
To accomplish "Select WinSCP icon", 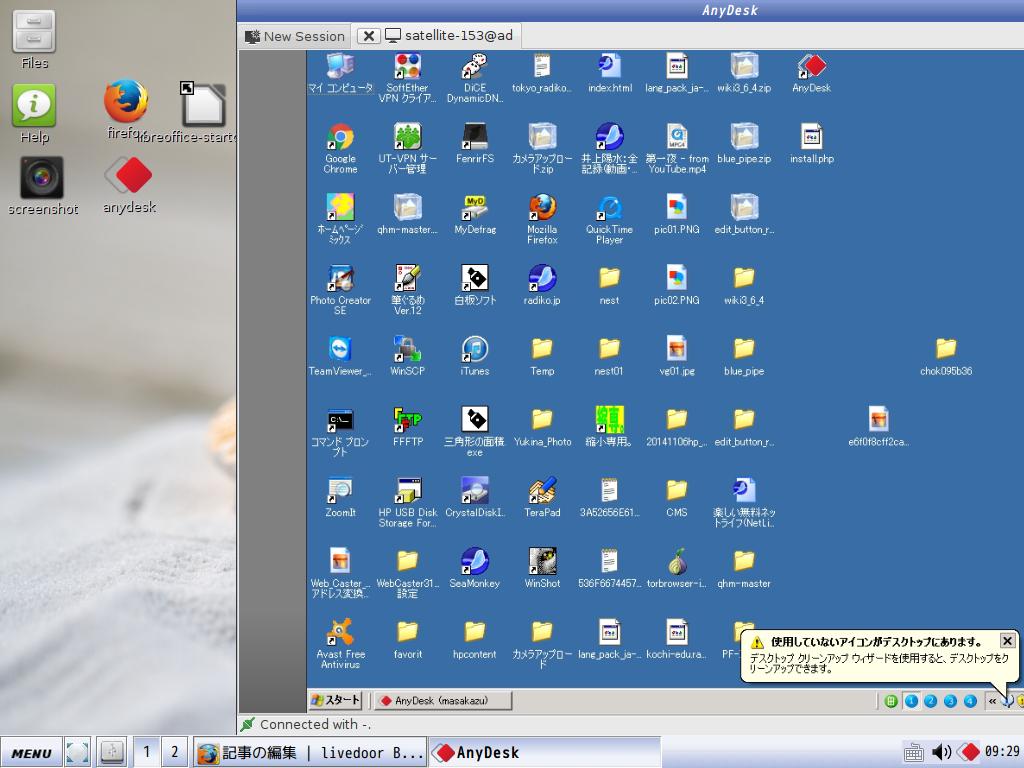I will coord(408,356).
